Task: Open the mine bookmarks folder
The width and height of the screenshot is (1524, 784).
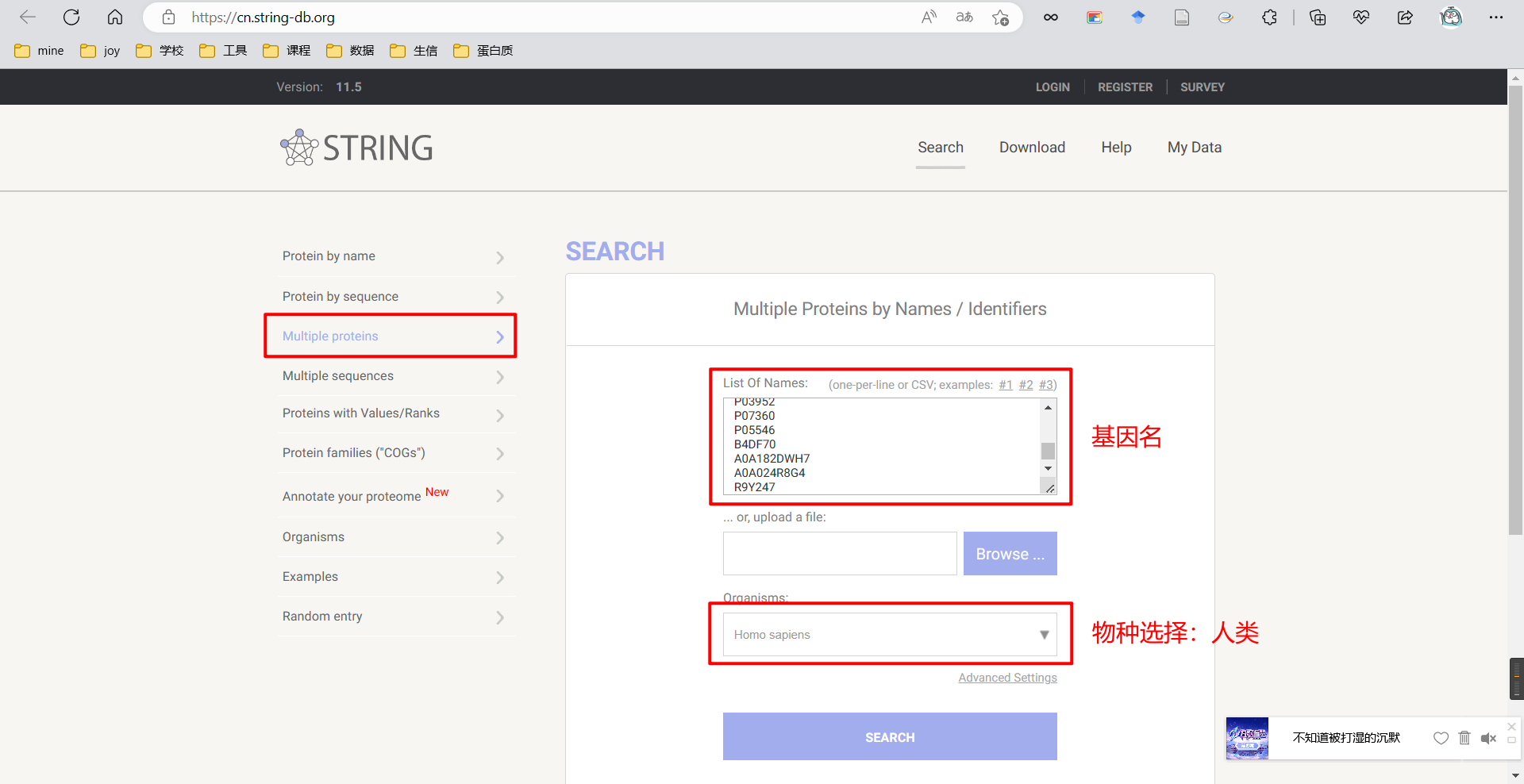Action: coord(39,51)
